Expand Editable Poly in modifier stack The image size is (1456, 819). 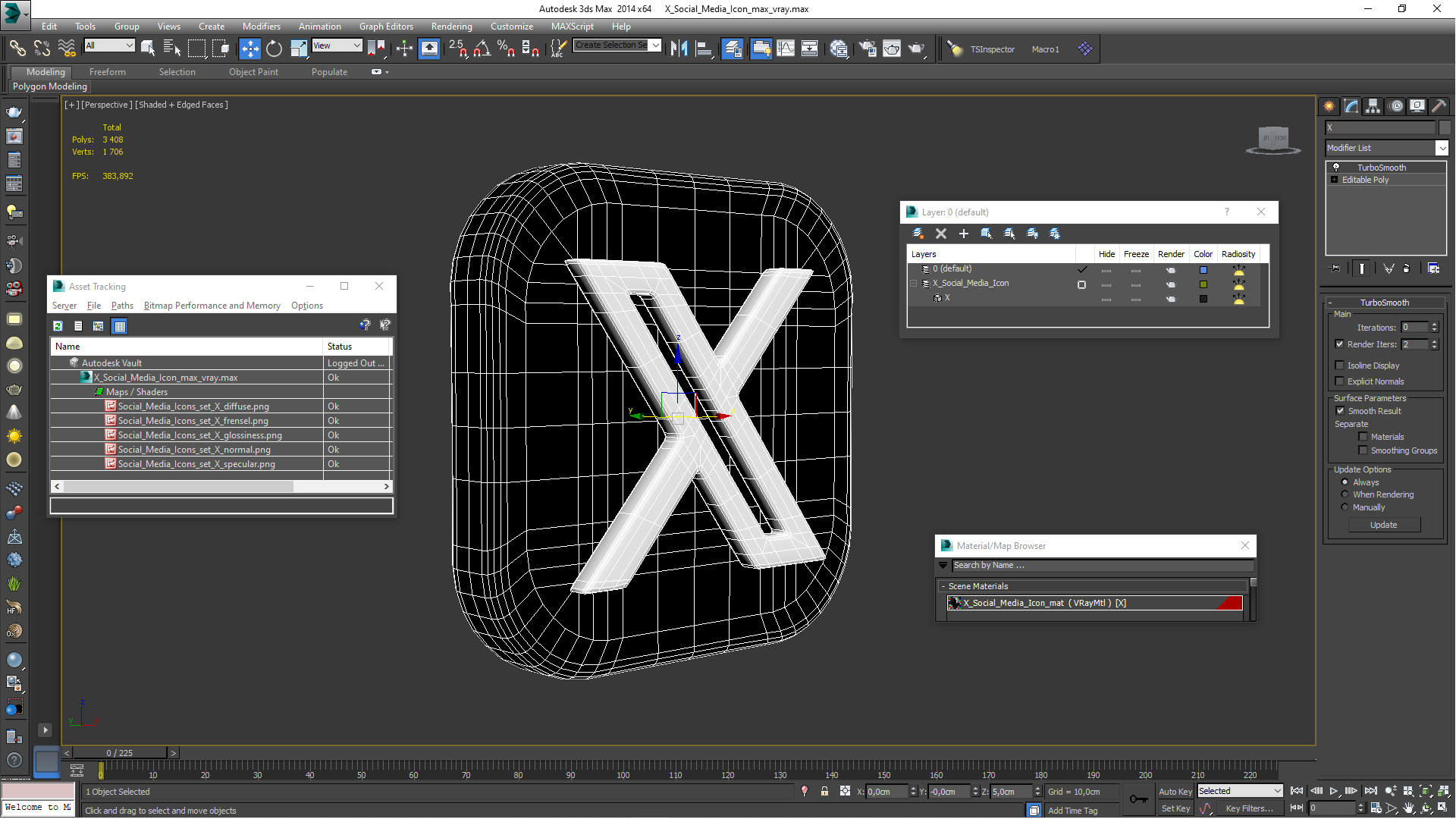[1334, 180]
